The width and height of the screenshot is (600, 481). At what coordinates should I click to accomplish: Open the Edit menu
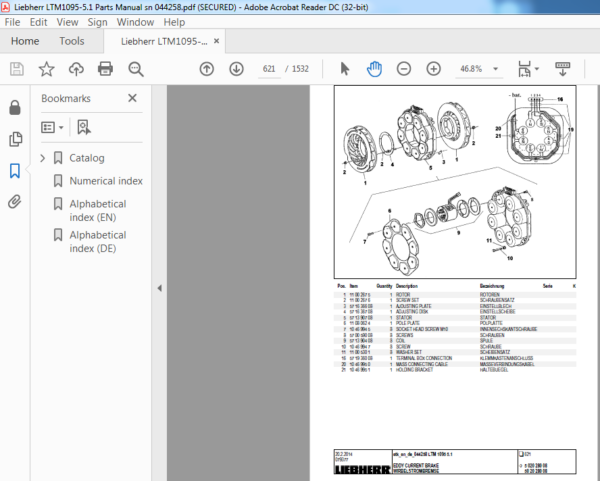pos(38,22)
